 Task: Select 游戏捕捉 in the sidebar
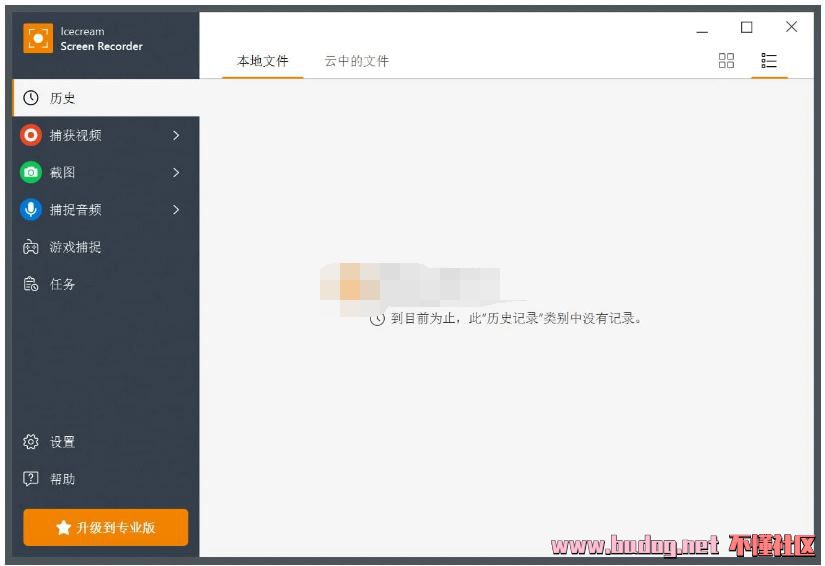point(75,247)
